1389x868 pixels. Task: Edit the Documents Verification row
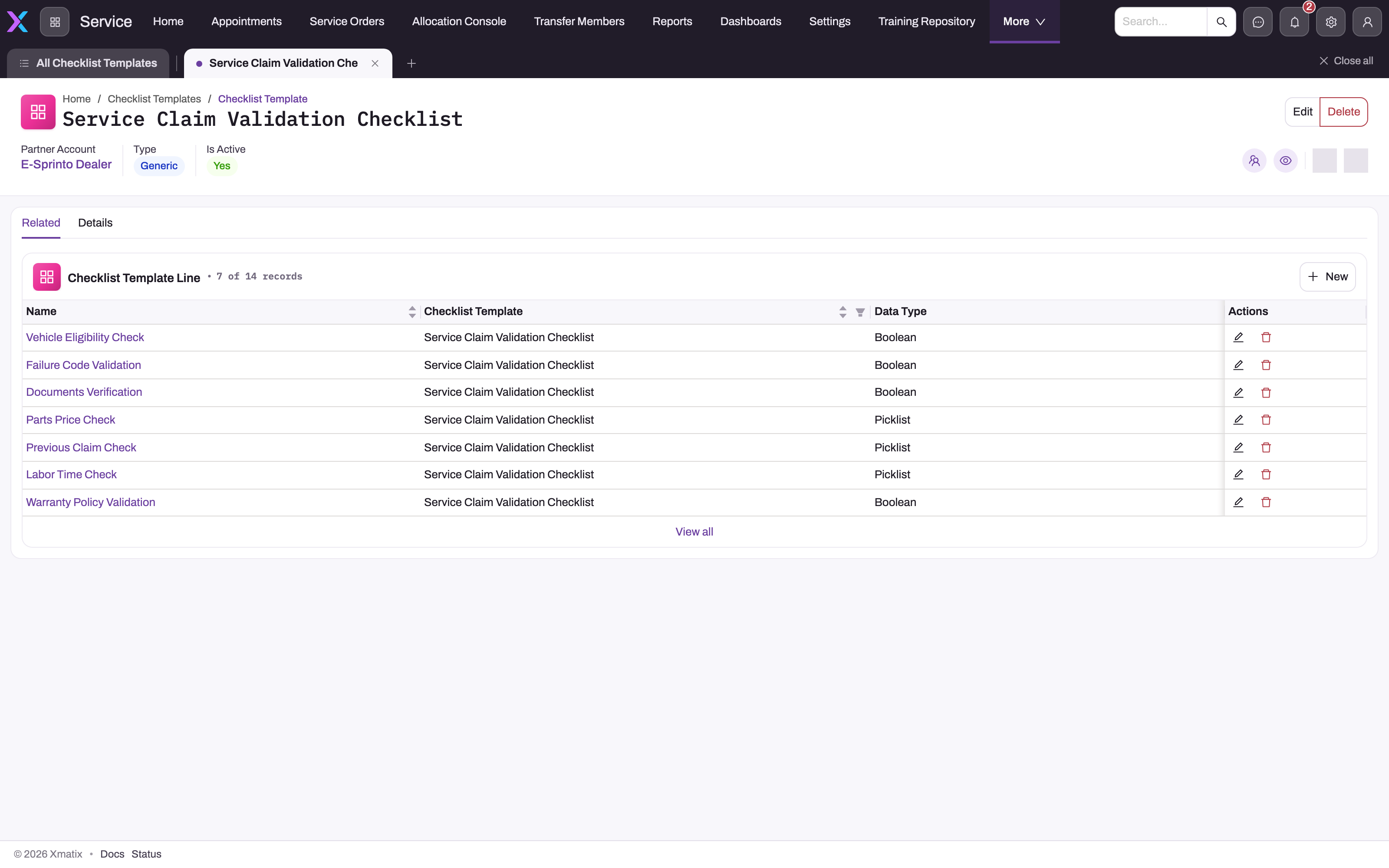(1239, 393)
